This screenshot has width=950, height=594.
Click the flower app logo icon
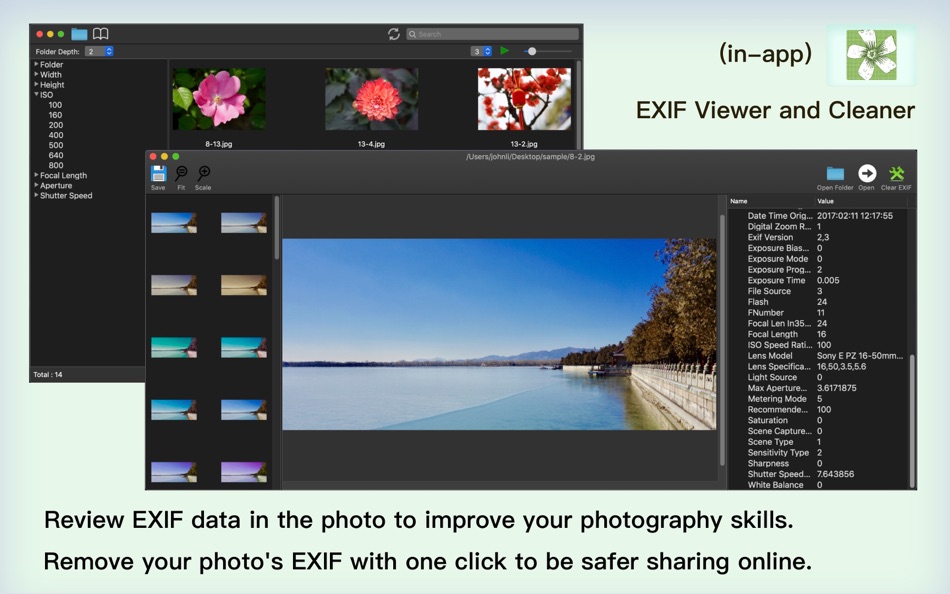click(871, 55)
